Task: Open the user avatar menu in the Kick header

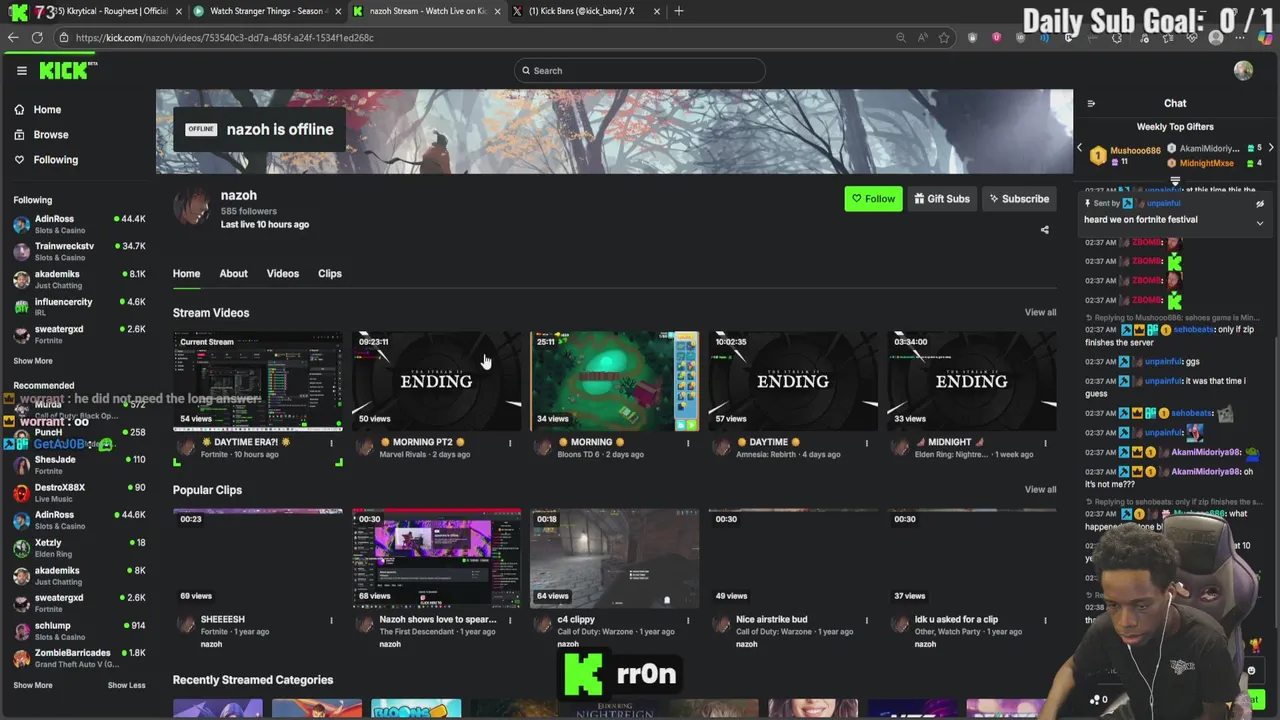Action: coord(1243,70)
